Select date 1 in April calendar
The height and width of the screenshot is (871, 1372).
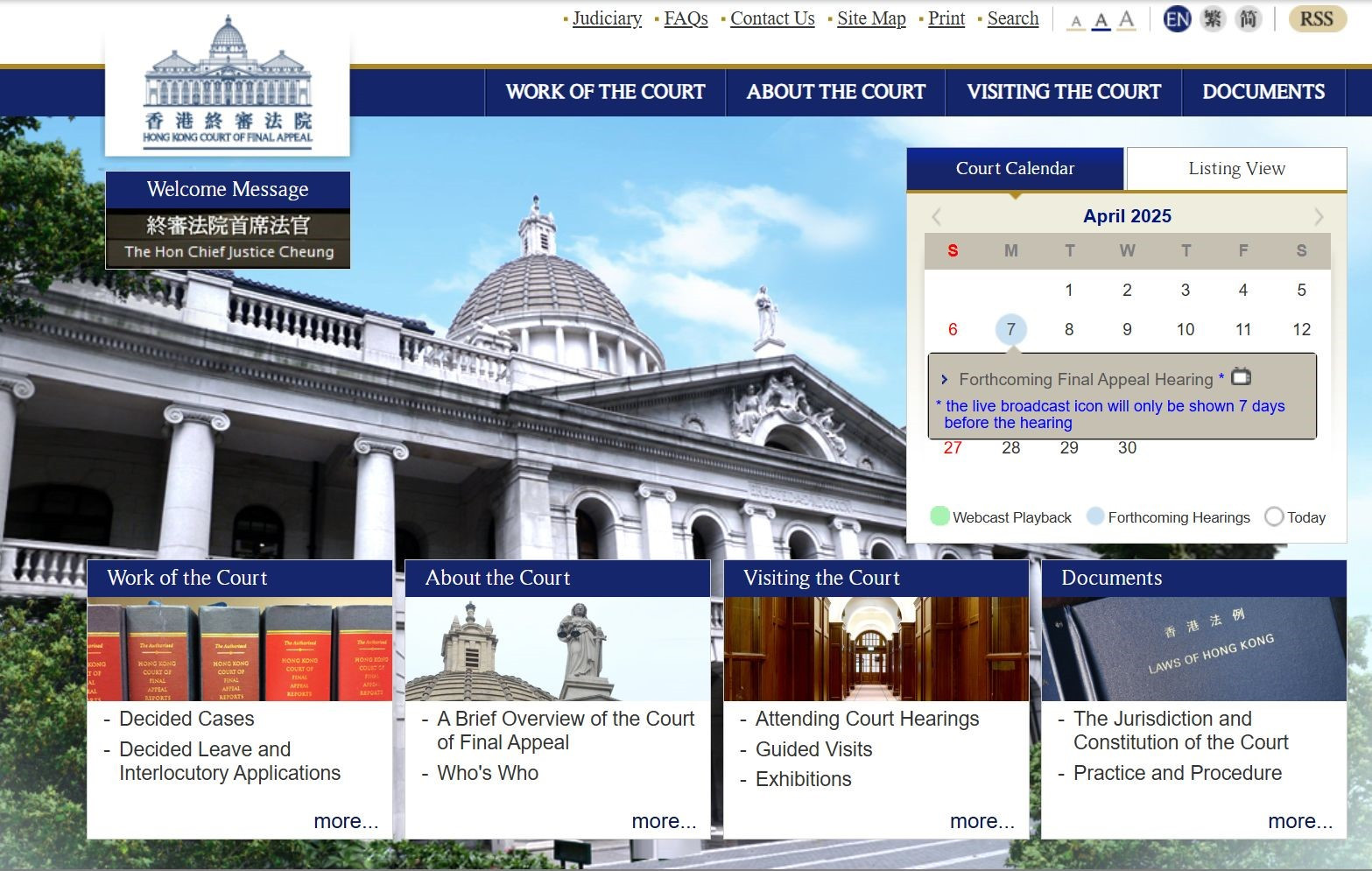(1069, 290)
